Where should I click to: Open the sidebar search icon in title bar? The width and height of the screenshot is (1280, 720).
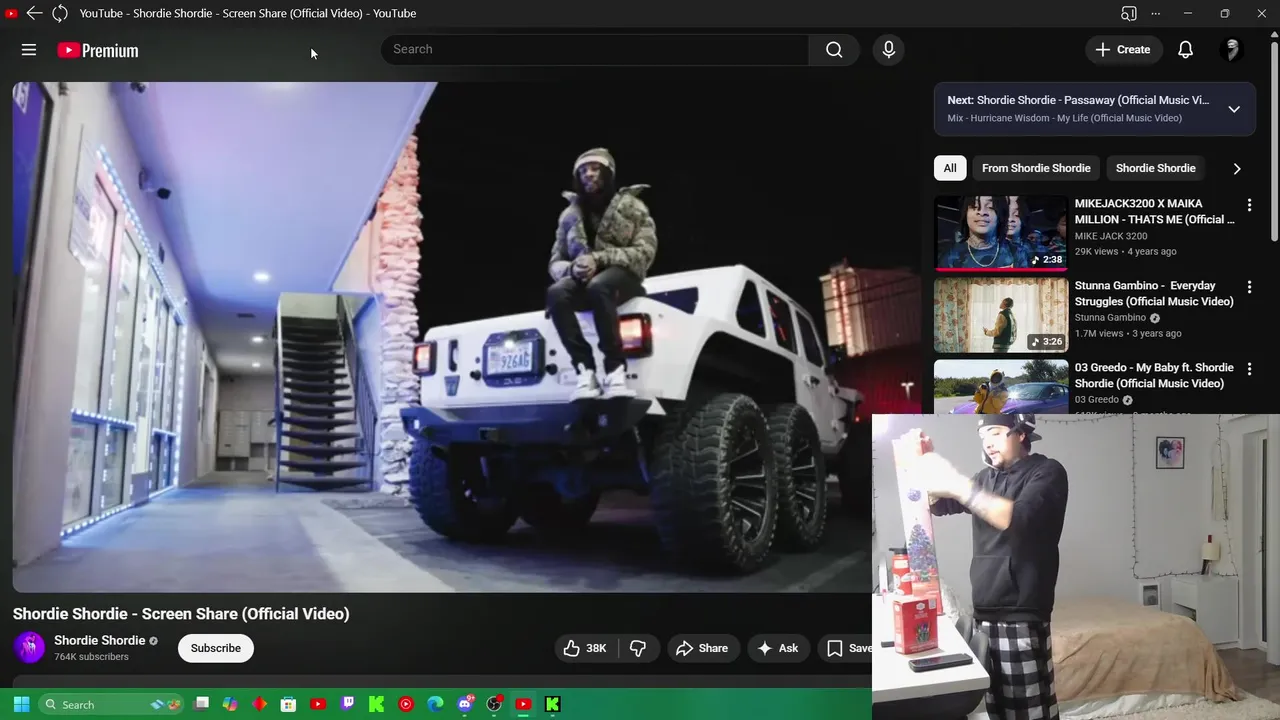pos(1128,13)
